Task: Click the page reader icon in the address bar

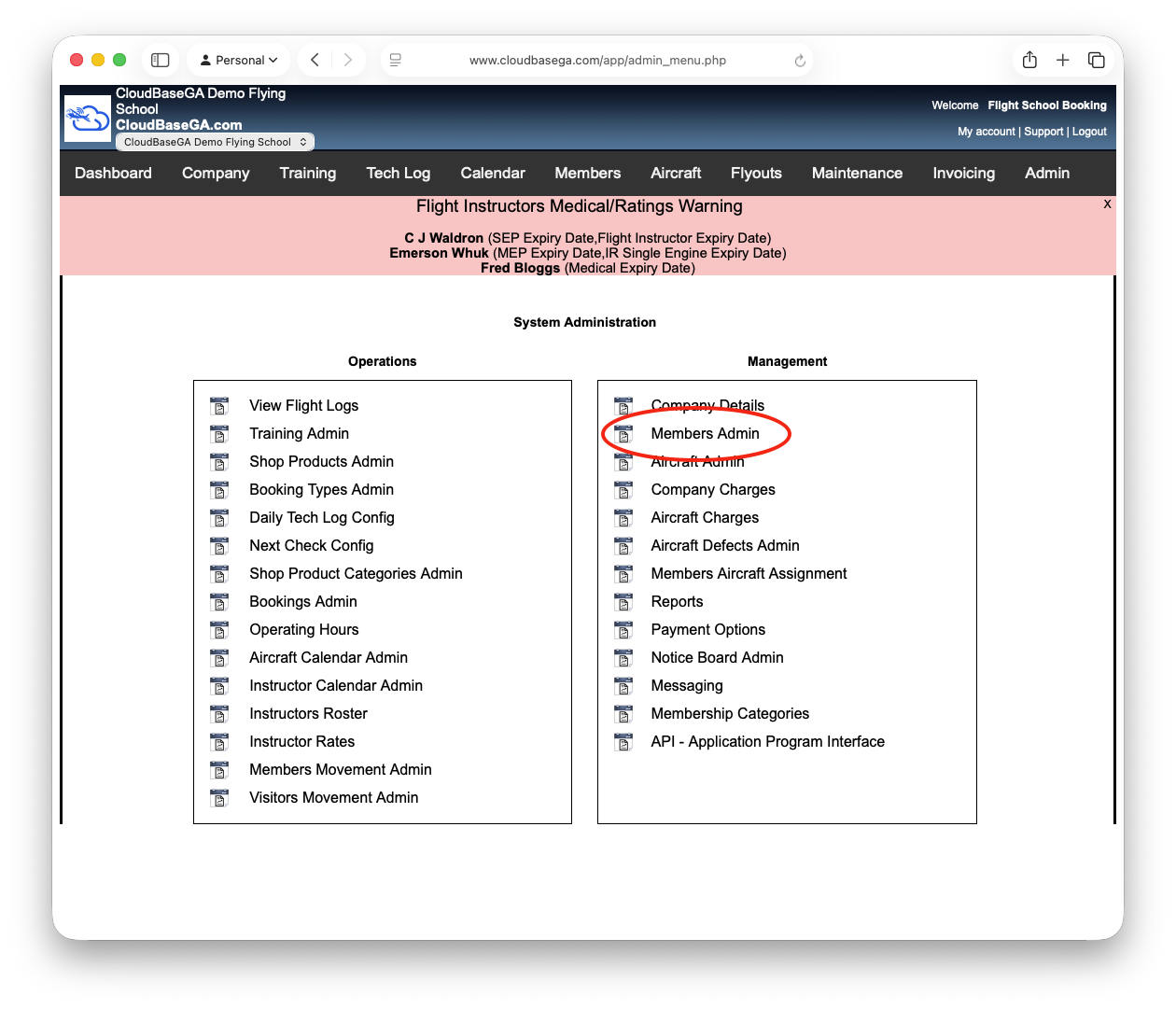Action: click(x=396, y=60)
